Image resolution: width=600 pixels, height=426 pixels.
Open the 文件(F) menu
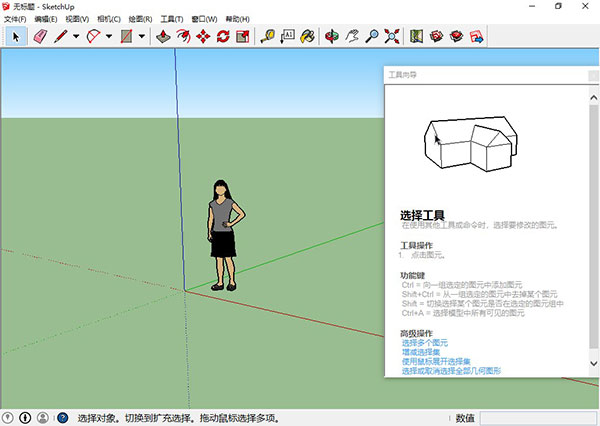tap(15, 19)
